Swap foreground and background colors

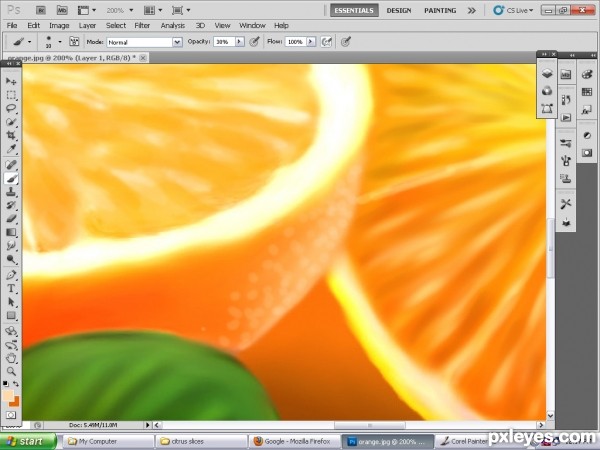tap(16, 383)
